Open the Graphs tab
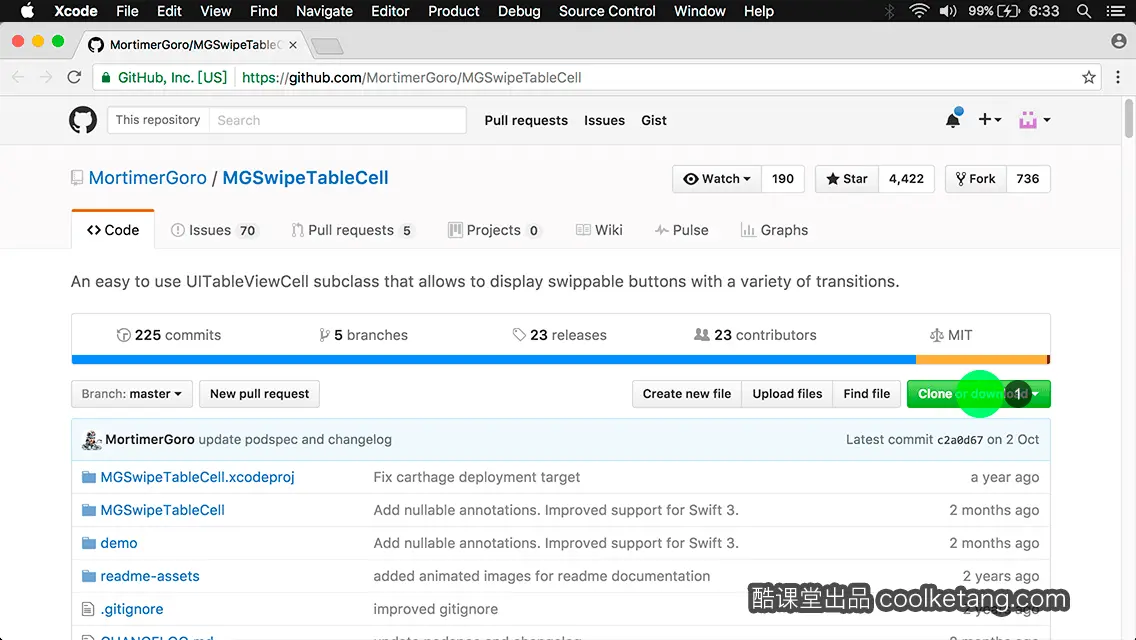 (x=774, y=230)
